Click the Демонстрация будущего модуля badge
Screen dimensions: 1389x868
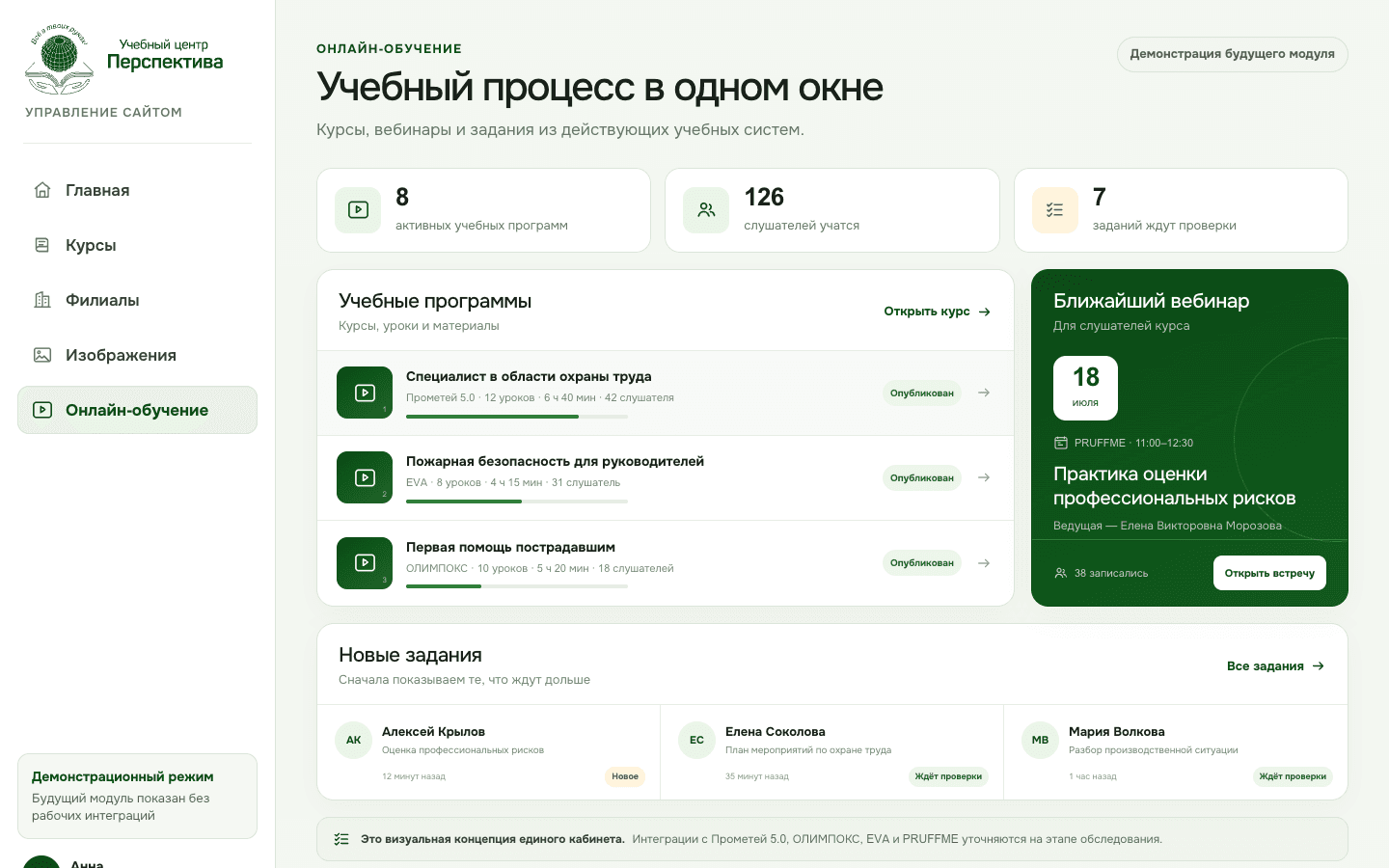[1232, 54]
